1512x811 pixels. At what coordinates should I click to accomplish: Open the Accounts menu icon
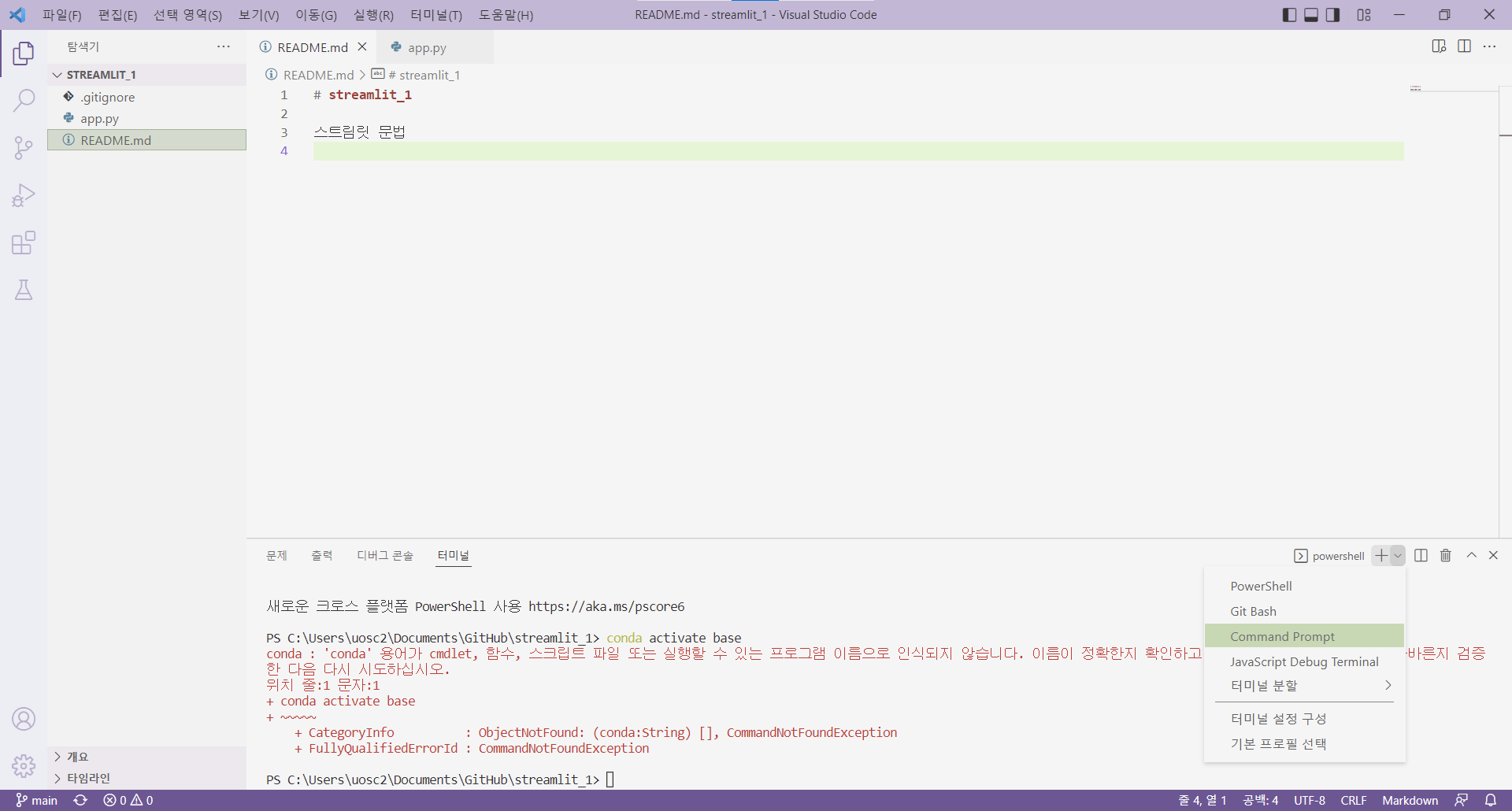tap(24, 719)
